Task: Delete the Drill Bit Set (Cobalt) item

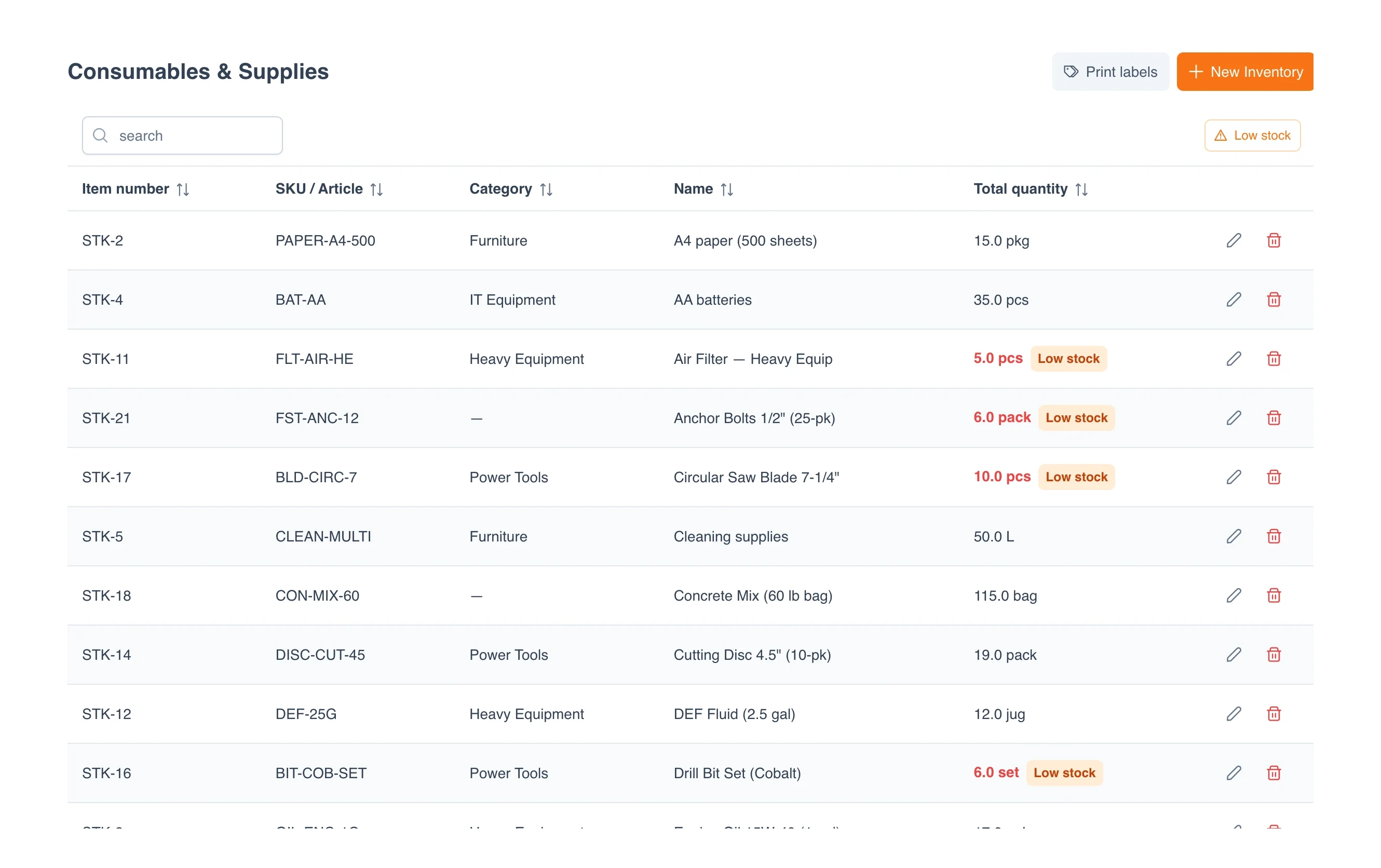Action: pyautogui.click(x=1274, y=772)
